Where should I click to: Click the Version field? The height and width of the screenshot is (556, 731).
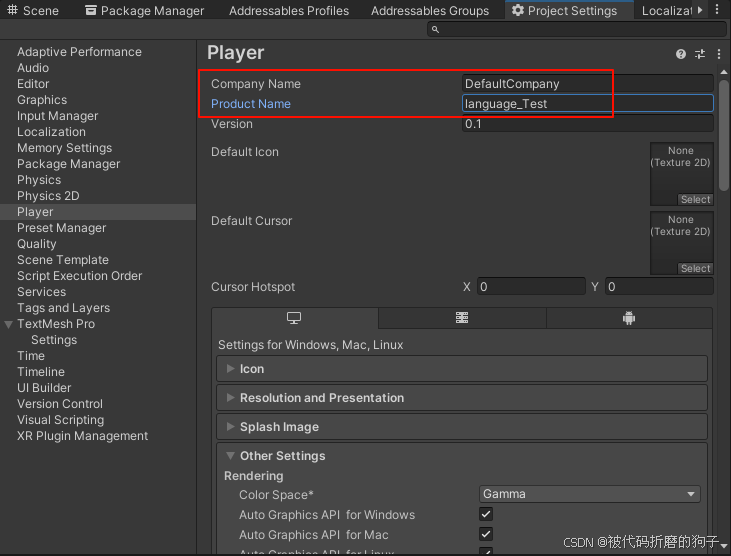point(587,124)
